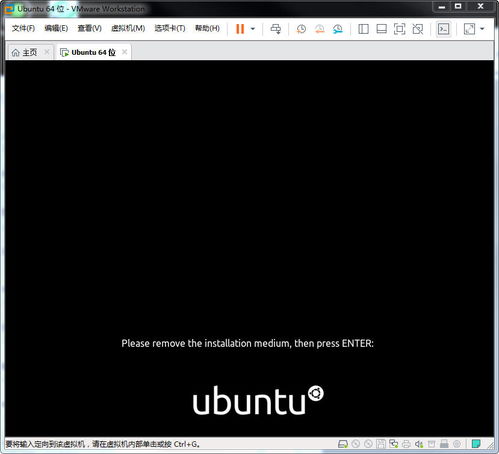Toggle the library sidebar panel
Viewport: 499px width, 454px height.
tap(363, 29)
